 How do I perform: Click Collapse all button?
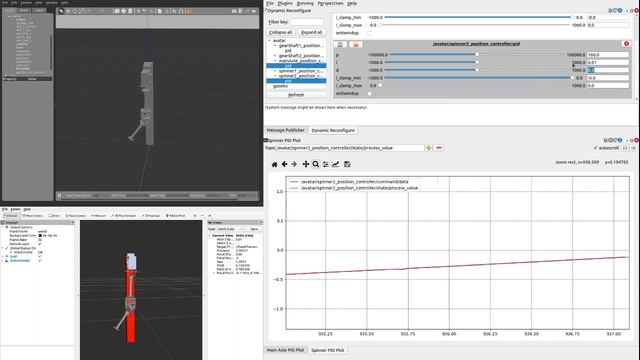click(x=280, y=32)
